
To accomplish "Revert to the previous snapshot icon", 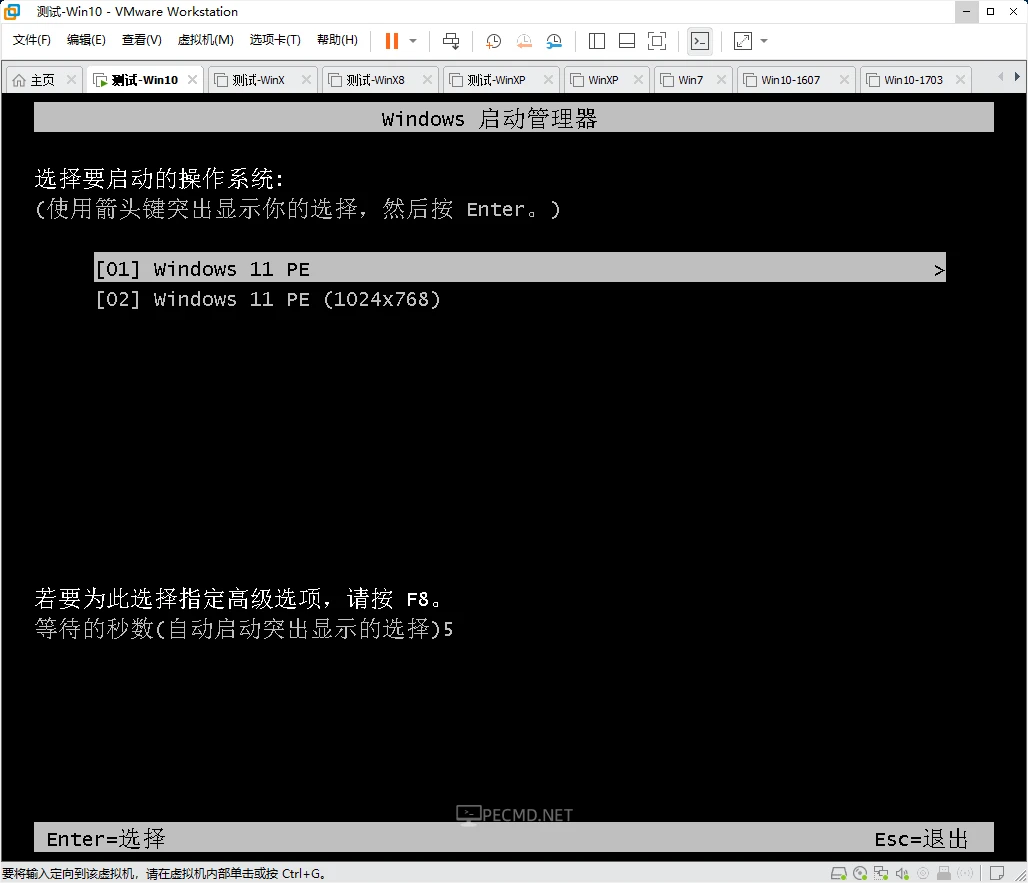I will (x=523, y=41).
